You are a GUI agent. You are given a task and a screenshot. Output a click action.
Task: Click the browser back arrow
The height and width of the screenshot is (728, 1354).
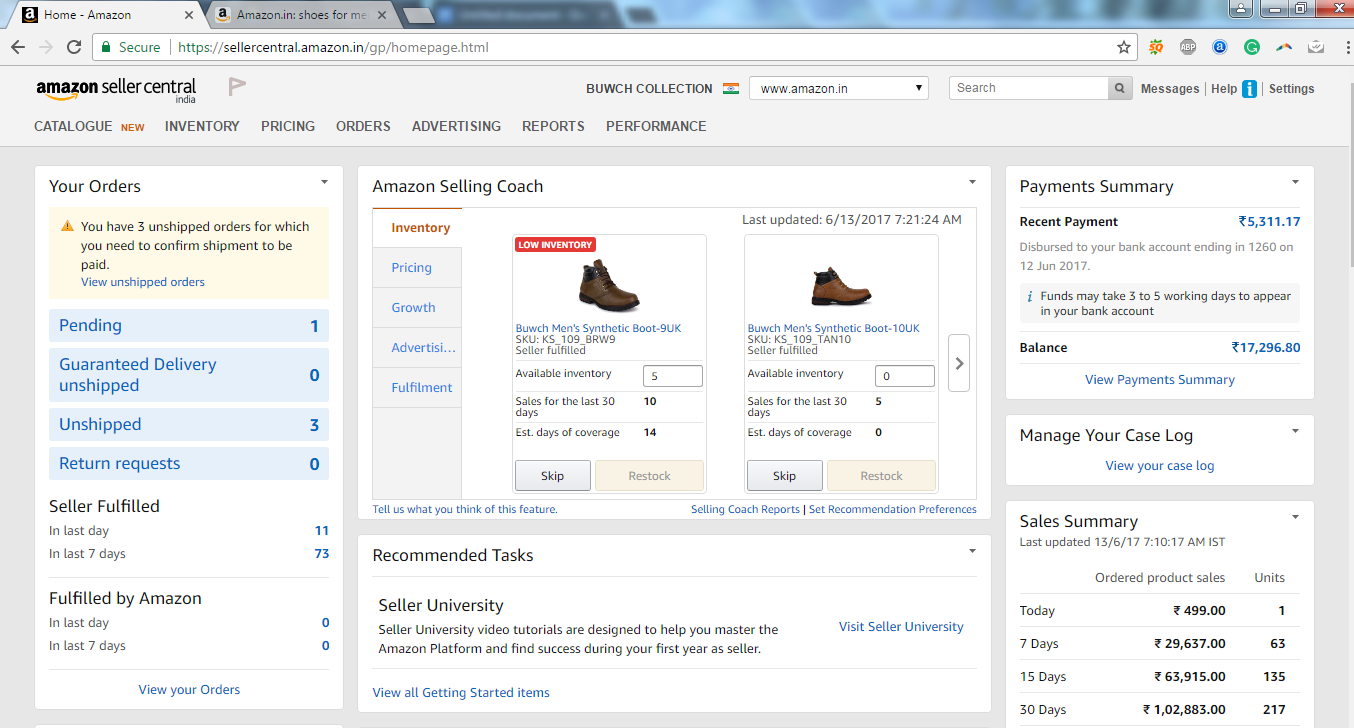18,47
